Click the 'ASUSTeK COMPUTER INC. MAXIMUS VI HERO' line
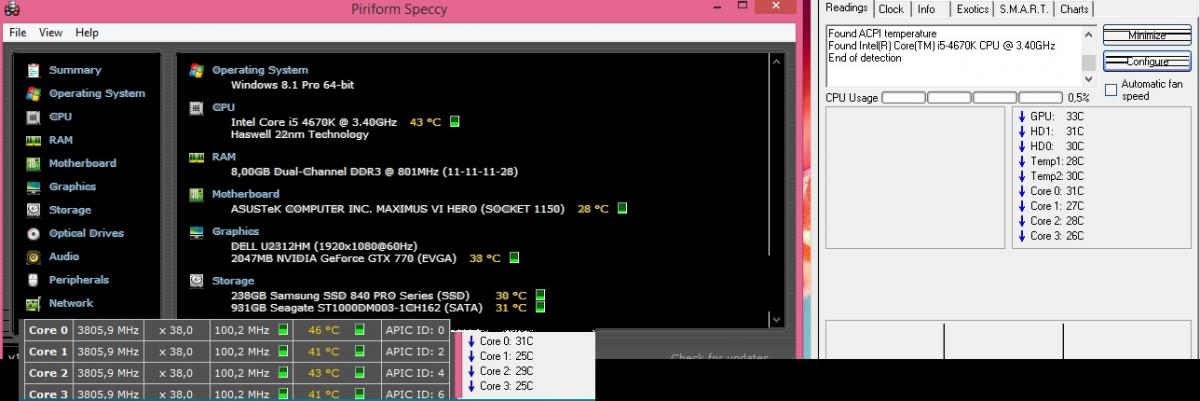 pyautogui.click(x=400, y=209)
